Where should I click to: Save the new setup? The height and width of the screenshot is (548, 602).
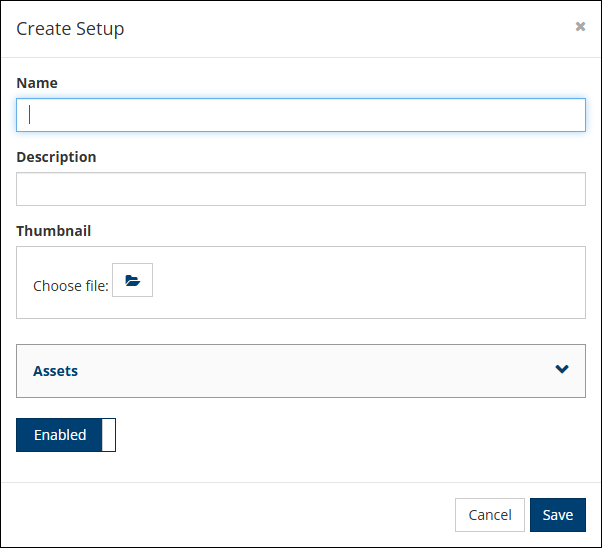tap(557, 515)
